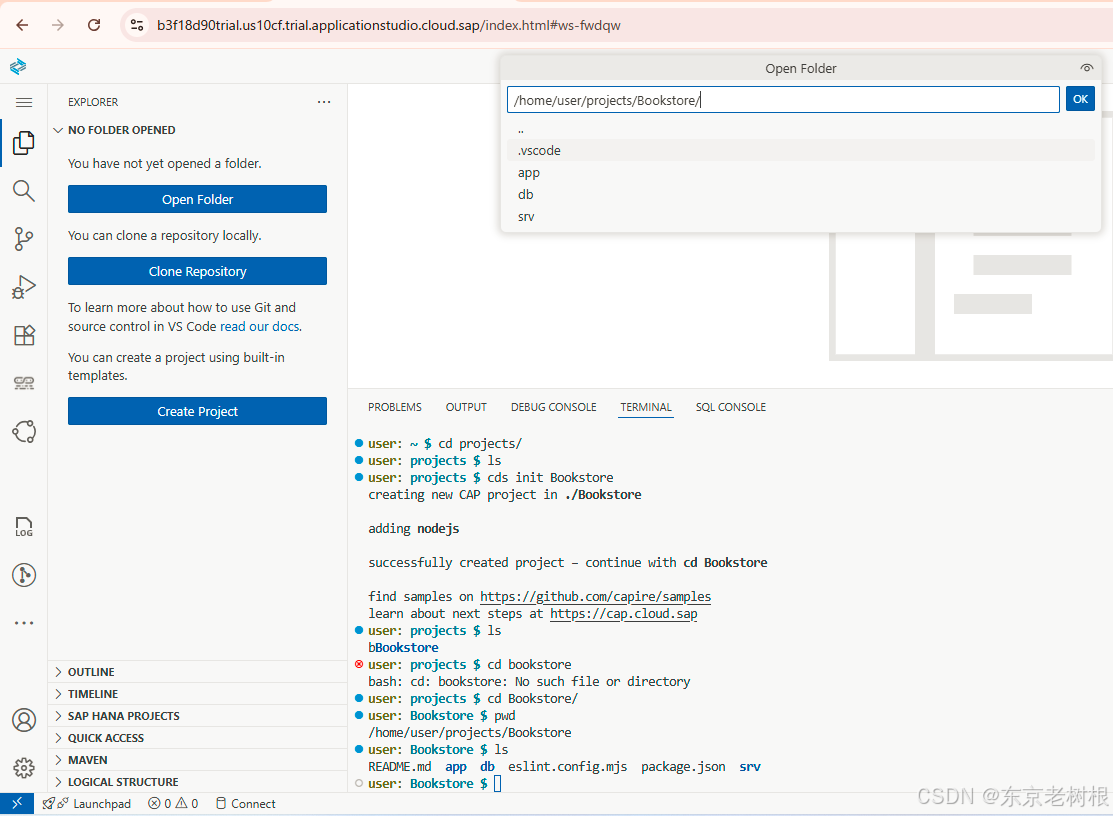Open the 'read our docs' link
This screenshot has width=1113, height=816.
pos(260,326)
